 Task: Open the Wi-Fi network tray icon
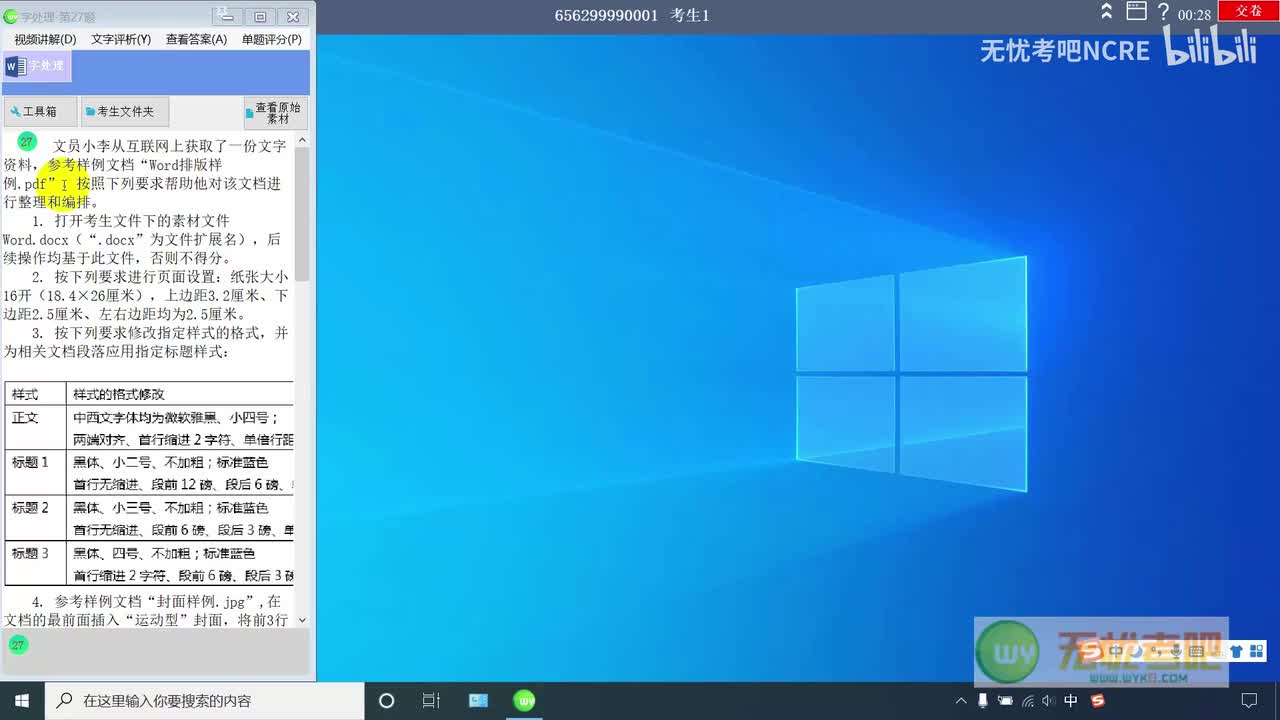click(x=1027, y=701)
